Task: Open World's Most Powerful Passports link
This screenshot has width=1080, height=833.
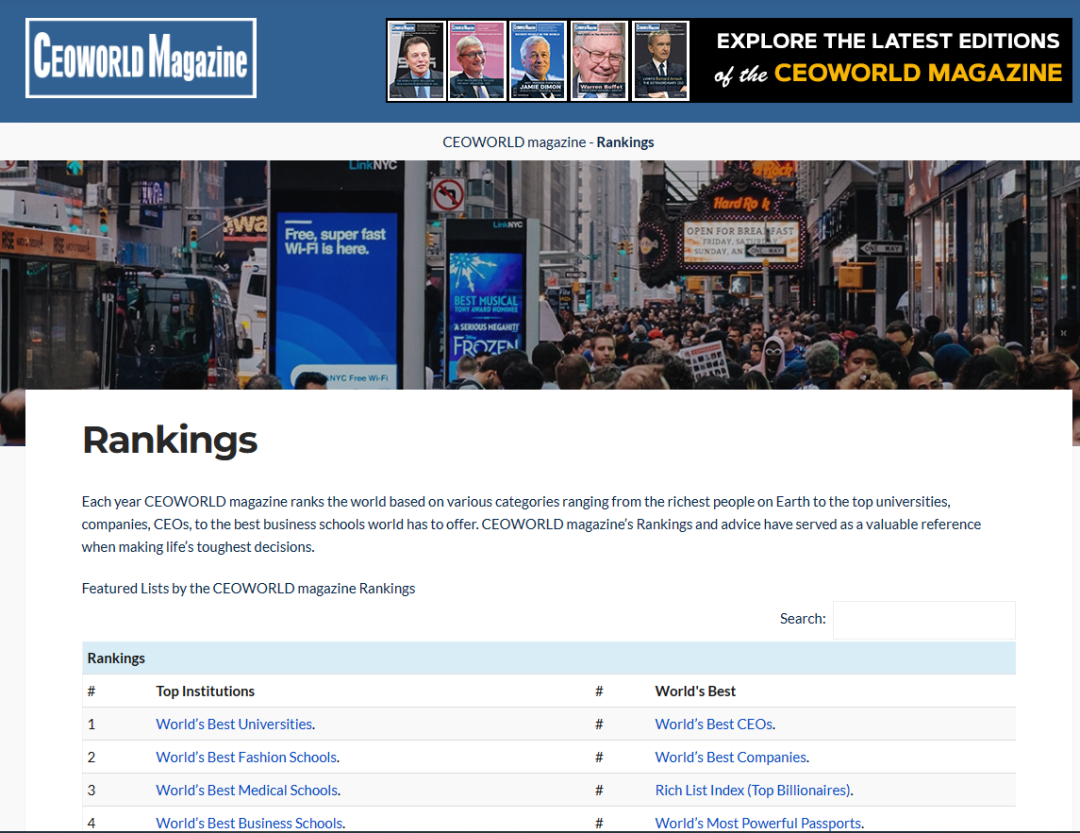Action: tap(757, 823)
